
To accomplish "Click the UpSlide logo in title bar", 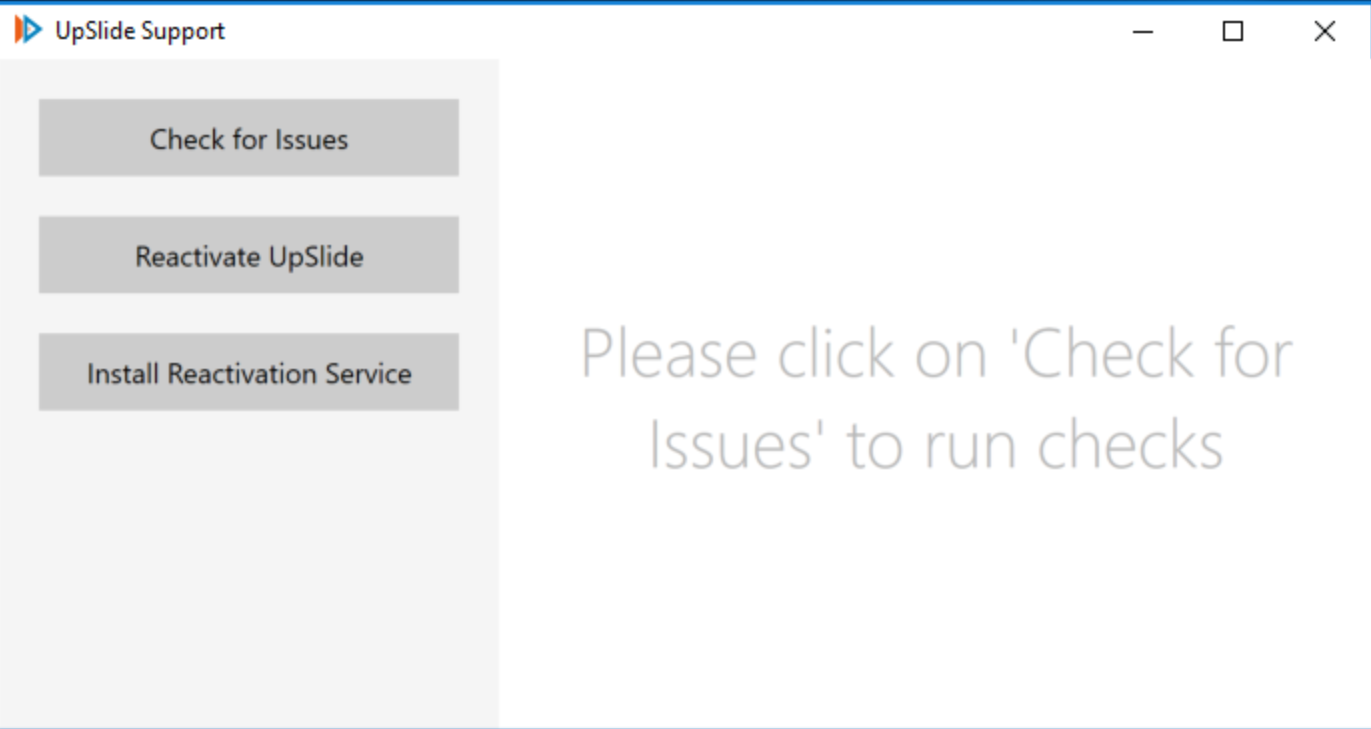I will tap(28, 30).
